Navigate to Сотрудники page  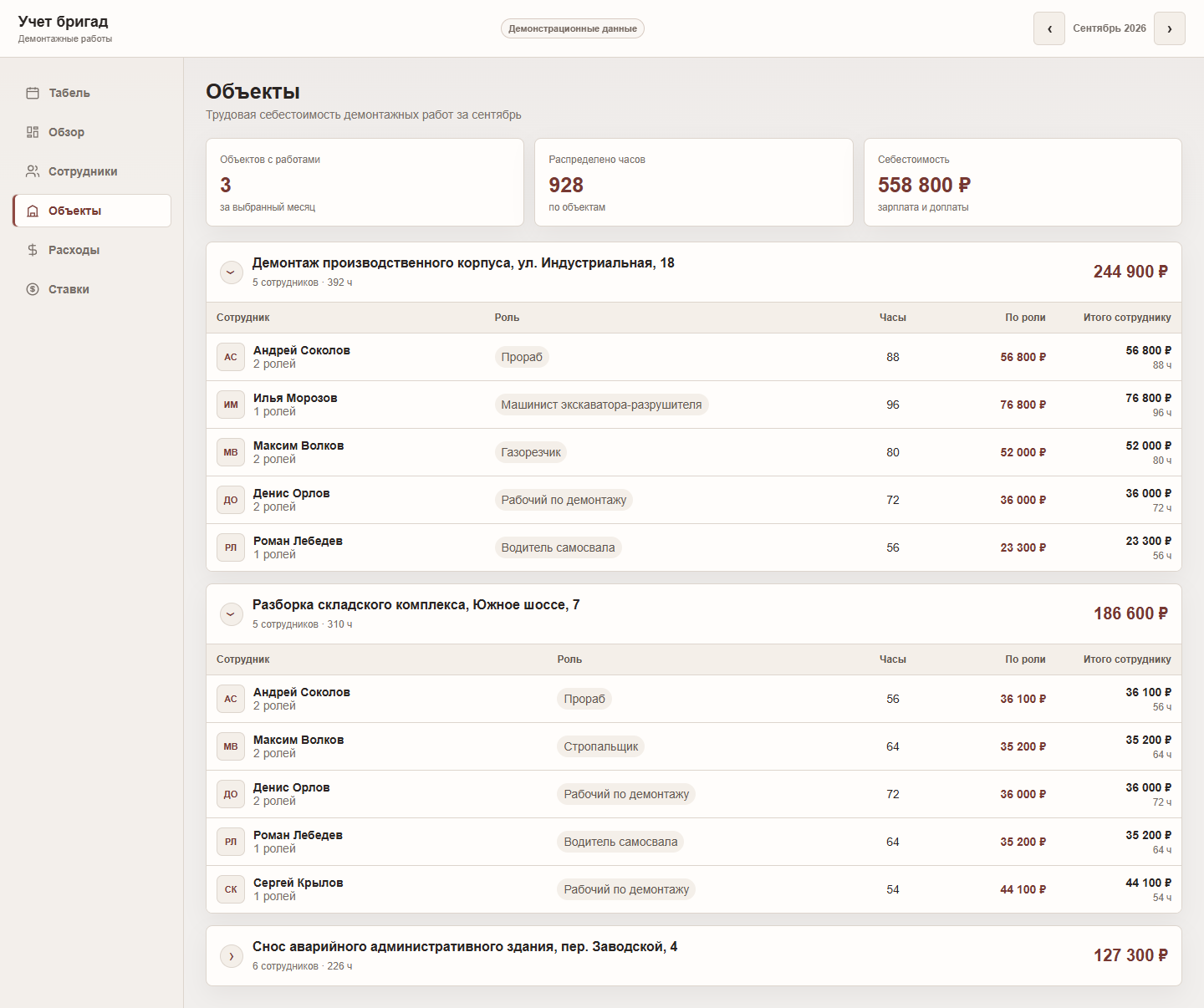[x=92, y=171]
